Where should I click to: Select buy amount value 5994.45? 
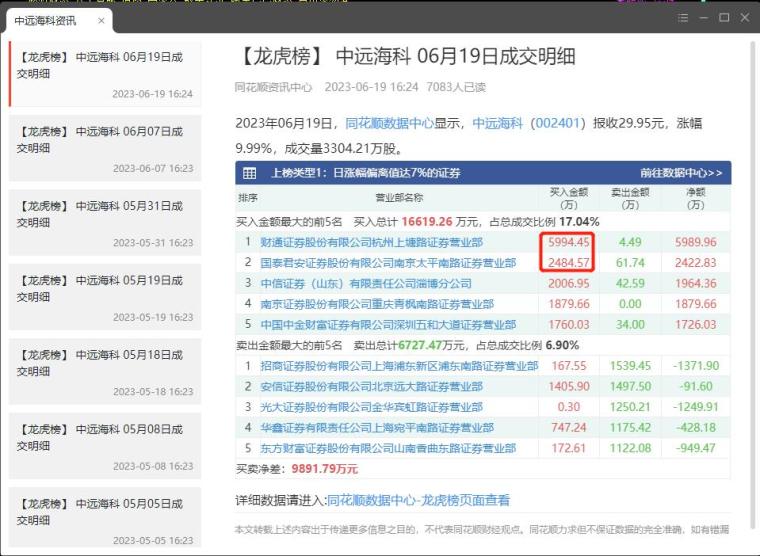pos(569,242)
